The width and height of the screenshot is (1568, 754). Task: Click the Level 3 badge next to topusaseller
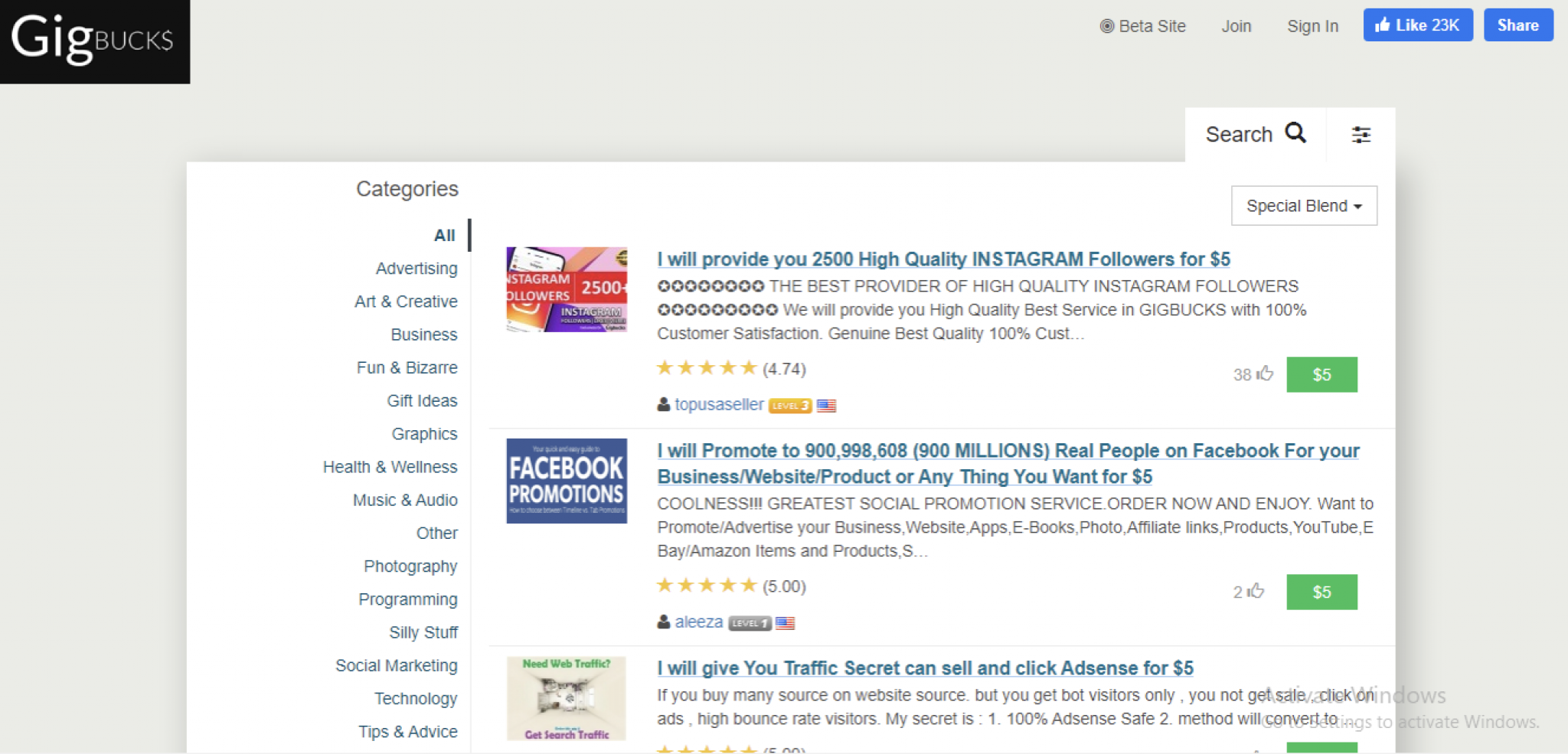click(789, 405)
